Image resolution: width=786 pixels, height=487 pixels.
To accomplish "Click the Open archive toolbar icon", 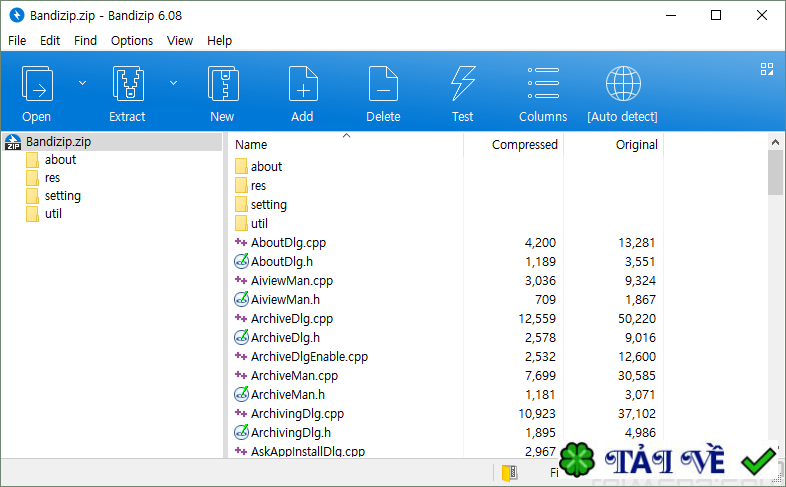I will click(37, 85).
